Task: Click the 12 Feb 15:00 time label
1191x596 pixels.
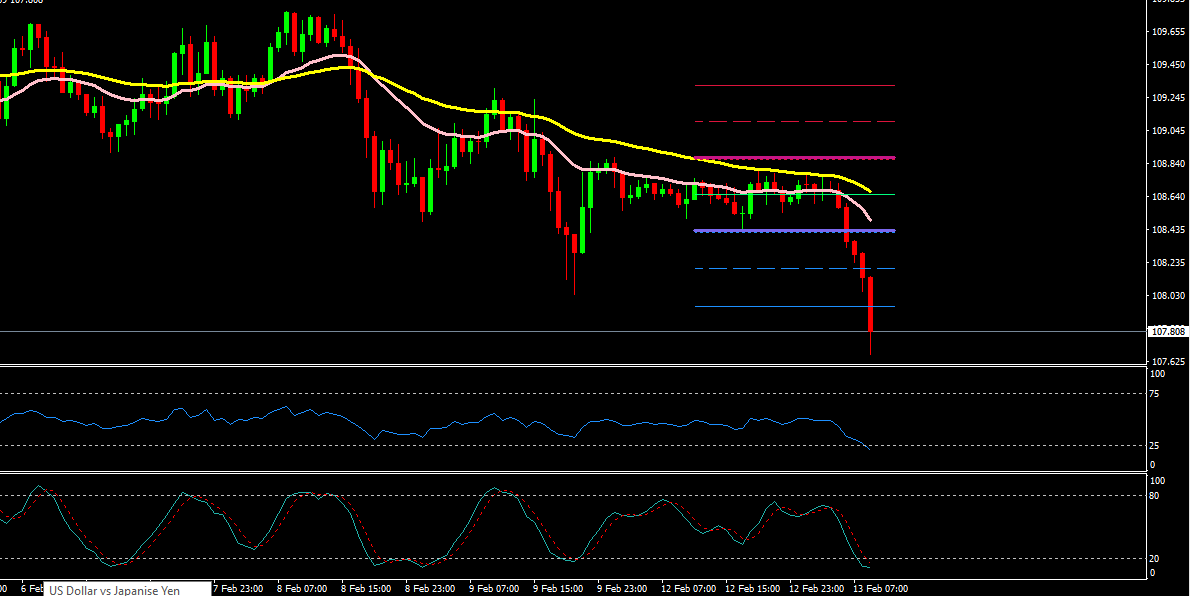Action: tap(752, 588)
